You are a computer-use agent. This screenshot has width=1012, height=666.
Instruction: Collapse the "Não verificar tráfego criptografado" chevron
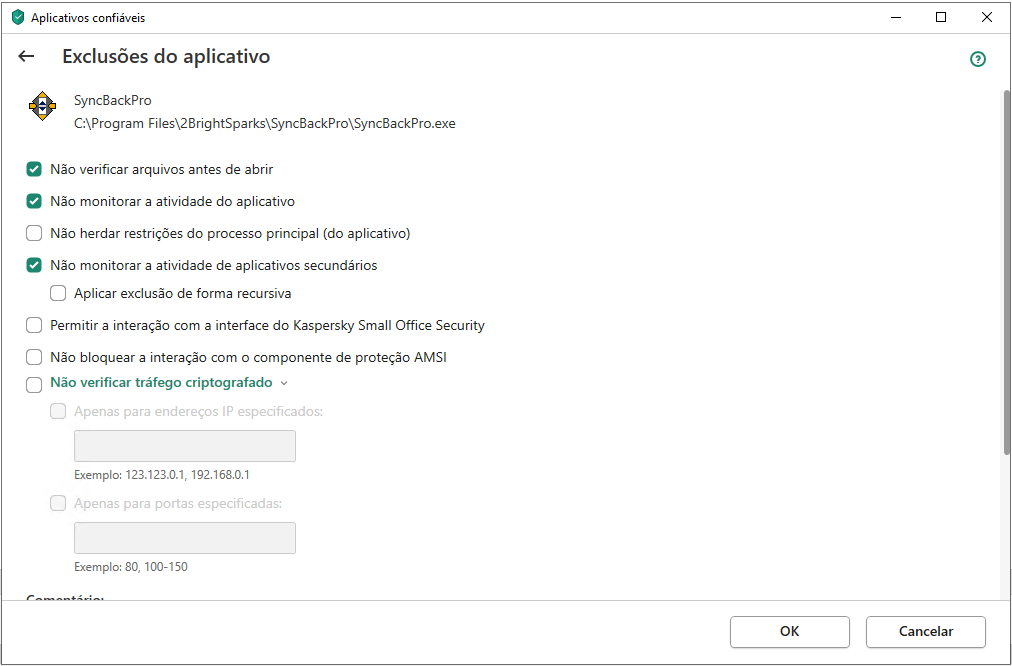pyautogui.click(x=284, y=383)
